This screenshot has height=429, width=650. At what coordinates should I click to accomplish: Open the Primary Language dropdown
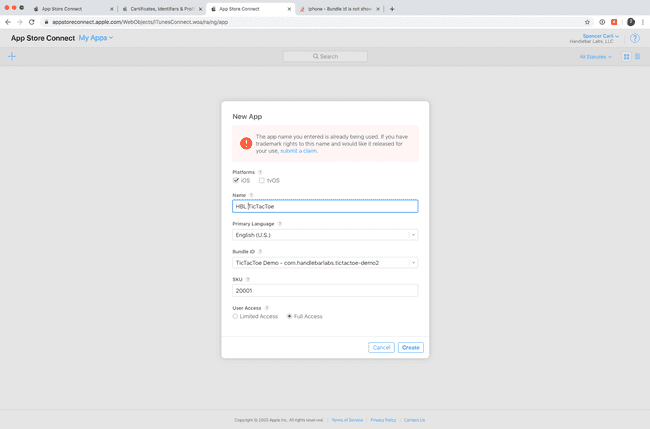[325, 235]
